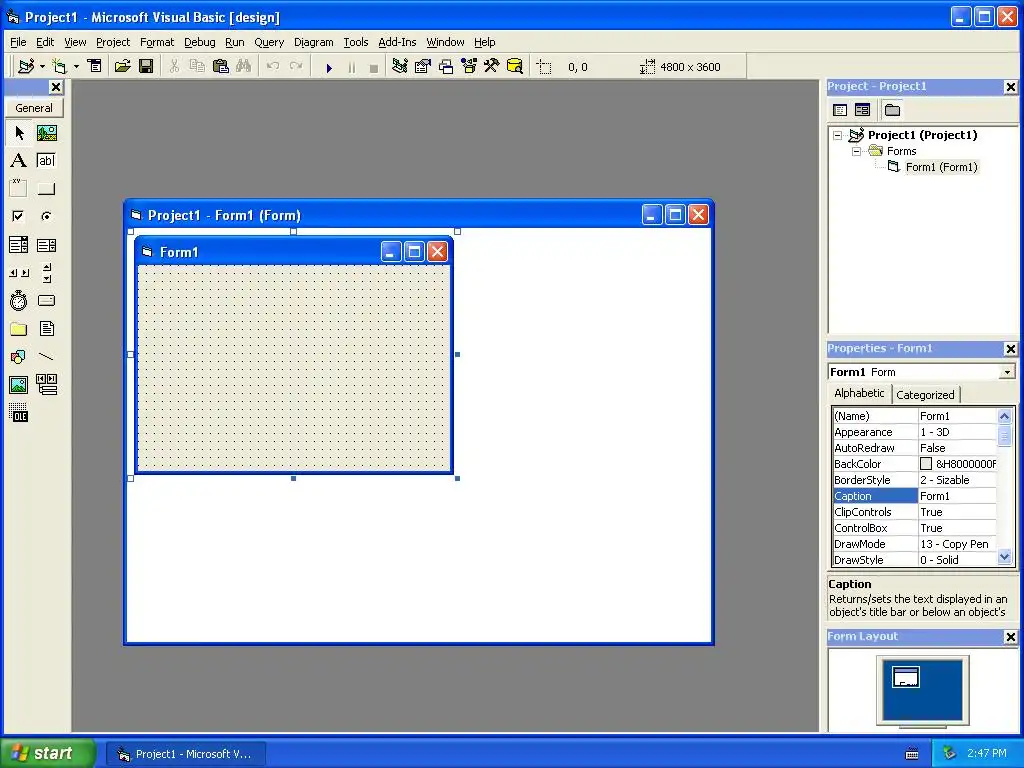The height and width of the screenshot is (768, 1024).
Task: Click the Toolbox hammer-and-wrench icon
Action: click(492, 66)
